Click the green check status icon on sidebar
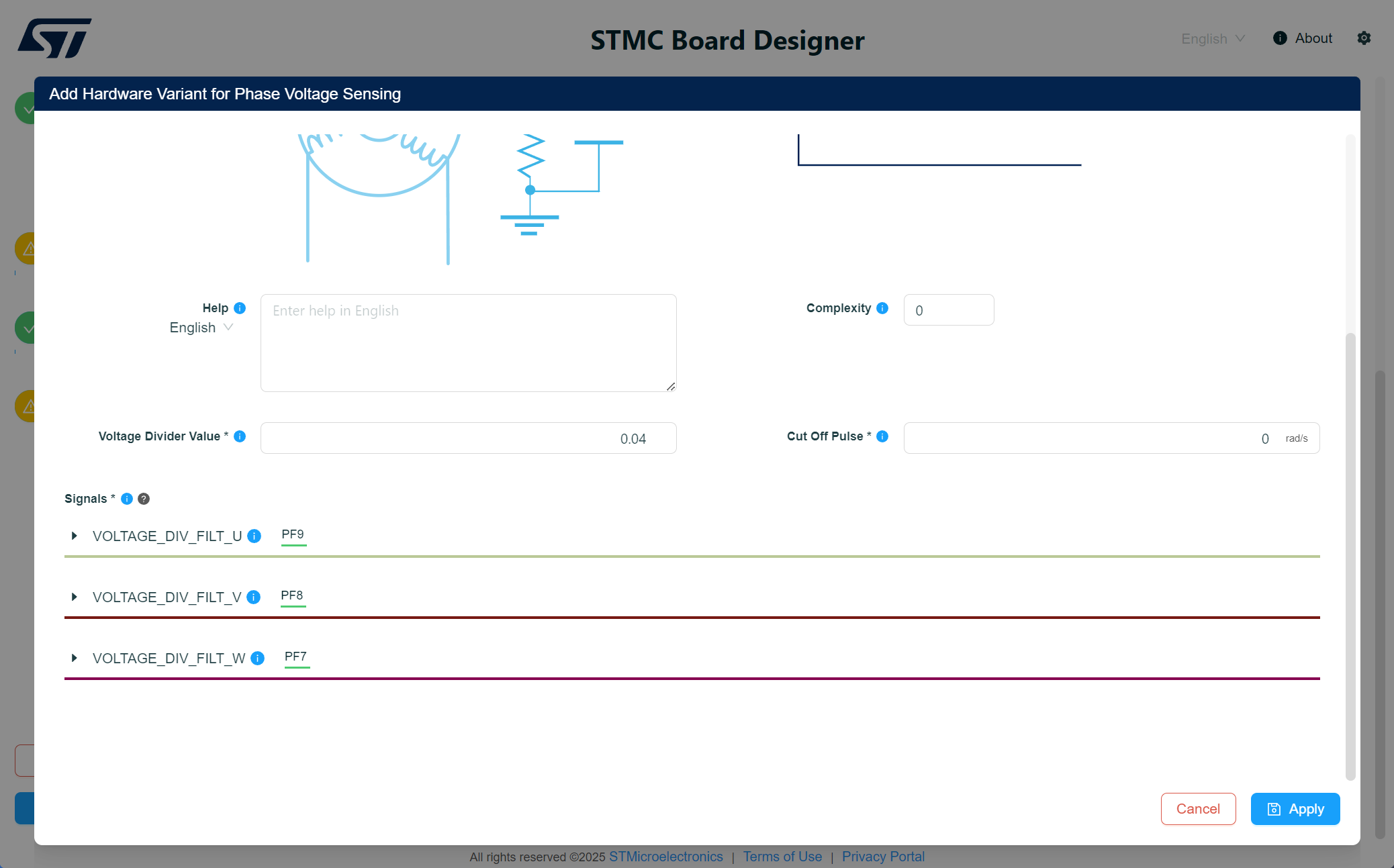This screenshot has height=868, width=1394. (28, 328)
